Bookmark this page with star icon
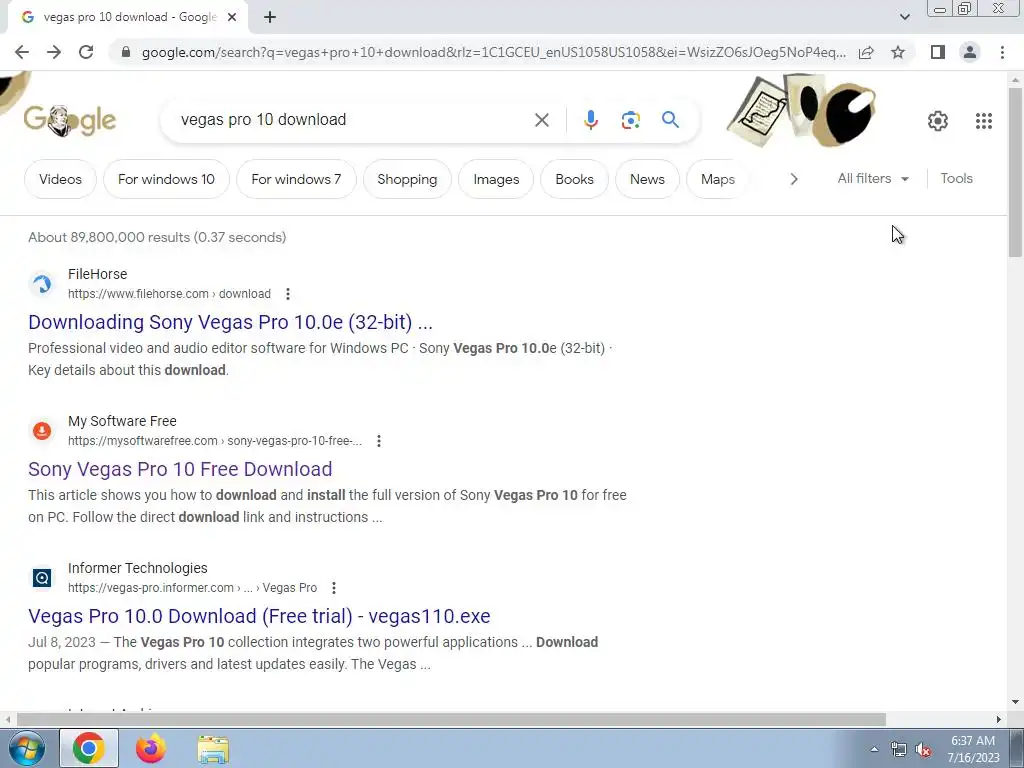Viewport: 1024px width, 768px height. [x=898, y=52]
